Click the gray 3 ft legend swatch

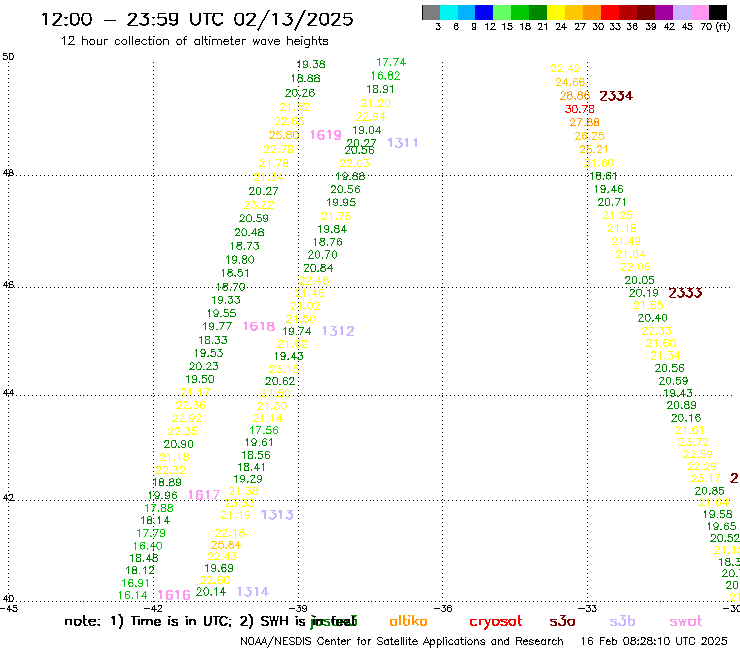tap(431, 12)
